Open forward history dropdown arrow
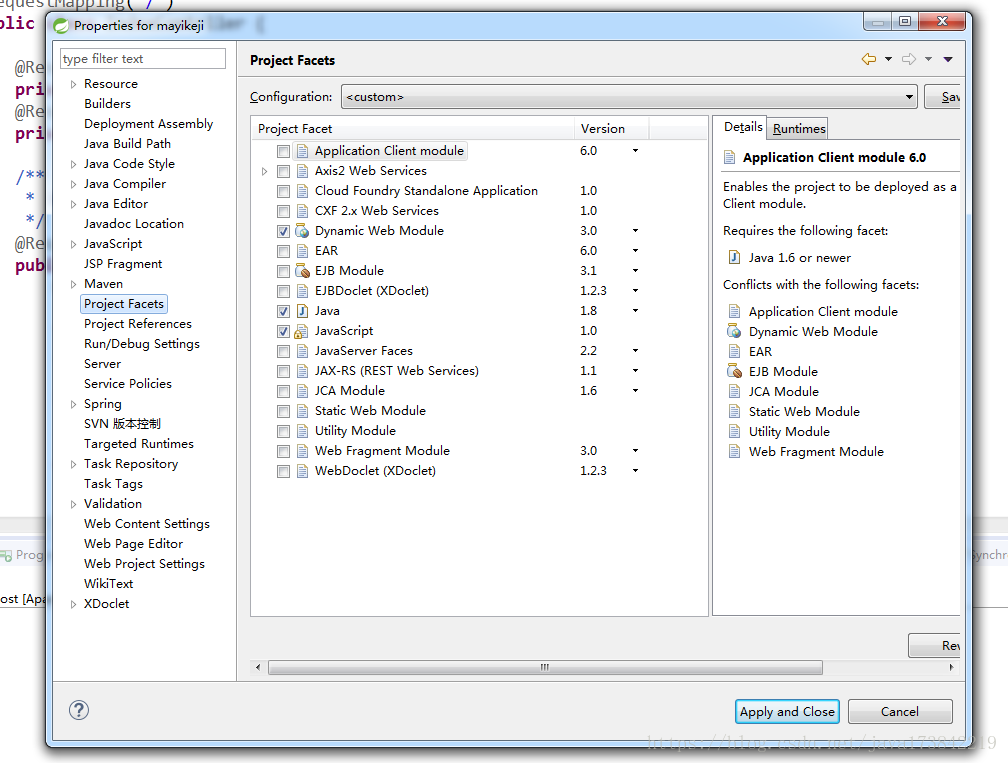 [x=928, y=59]
